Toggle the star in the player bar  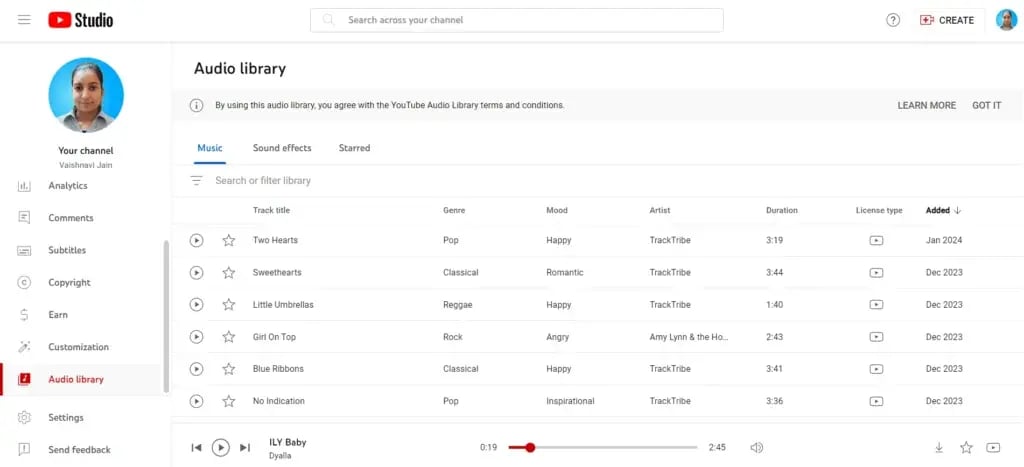coord(966,448)
